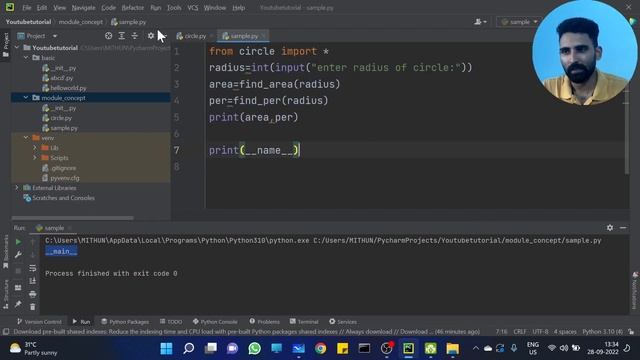Click module_concept in the breadcrumb bar
The width and height of the screenshot is (640, 360).
[81, 22]
